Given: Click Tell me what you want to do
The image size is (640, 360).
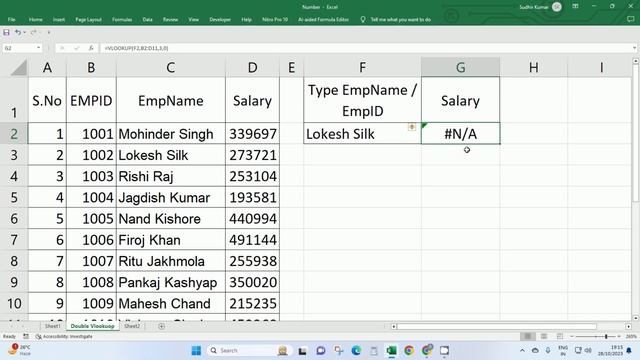Looking at the screenshot, I should coord(401,19).
